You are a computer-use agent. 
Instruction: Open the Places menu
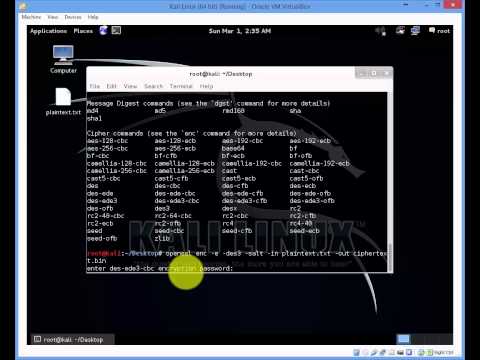pos(83,31)
